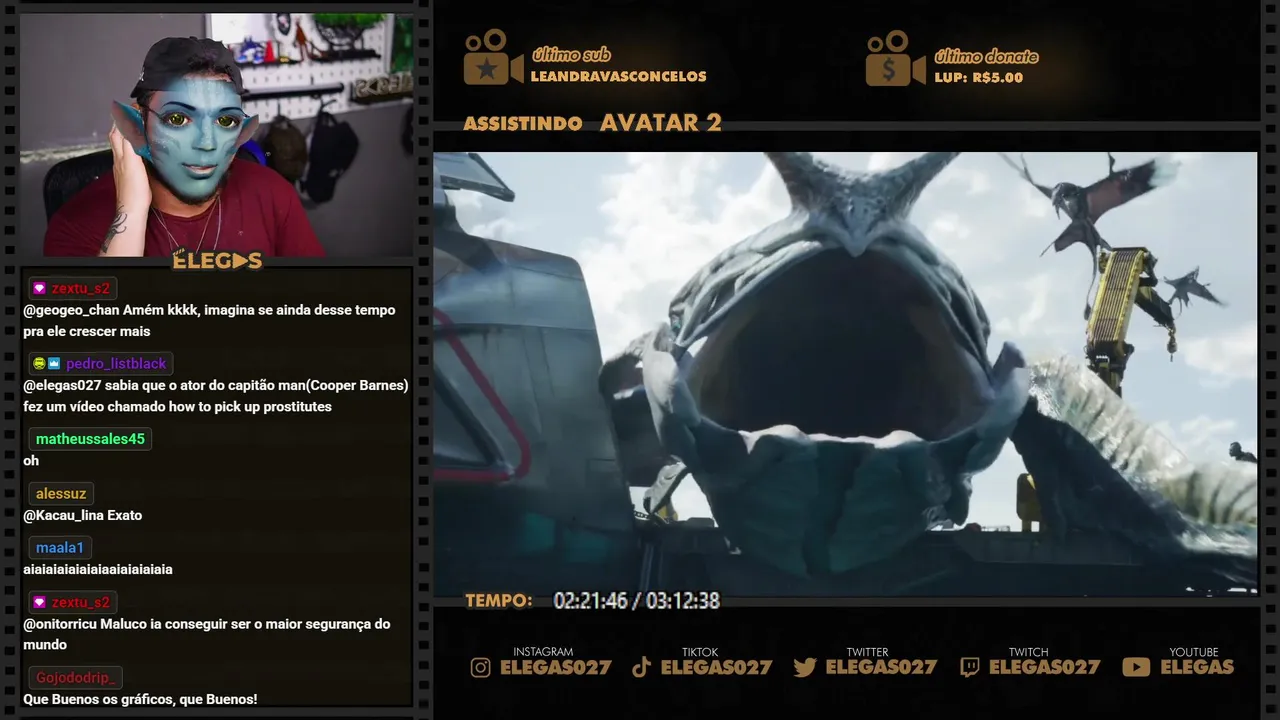Click the ASSISTINDO AVATAR 2 title
The height and width of the screenshot is (720, 1280).
click(592, 123)
